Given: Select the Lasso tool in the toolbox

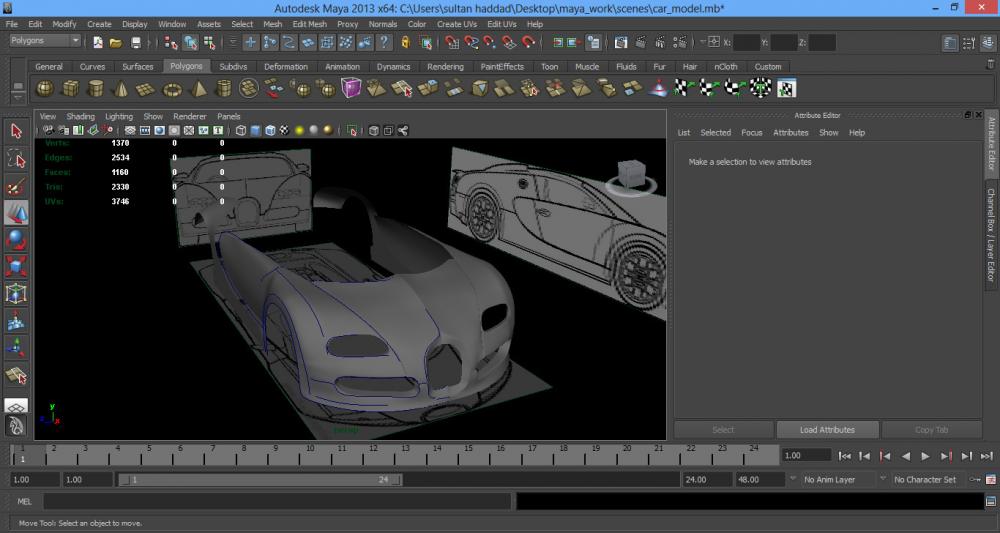Looking at the screenshot, I should pyautogui.click(x=16, y=159).
